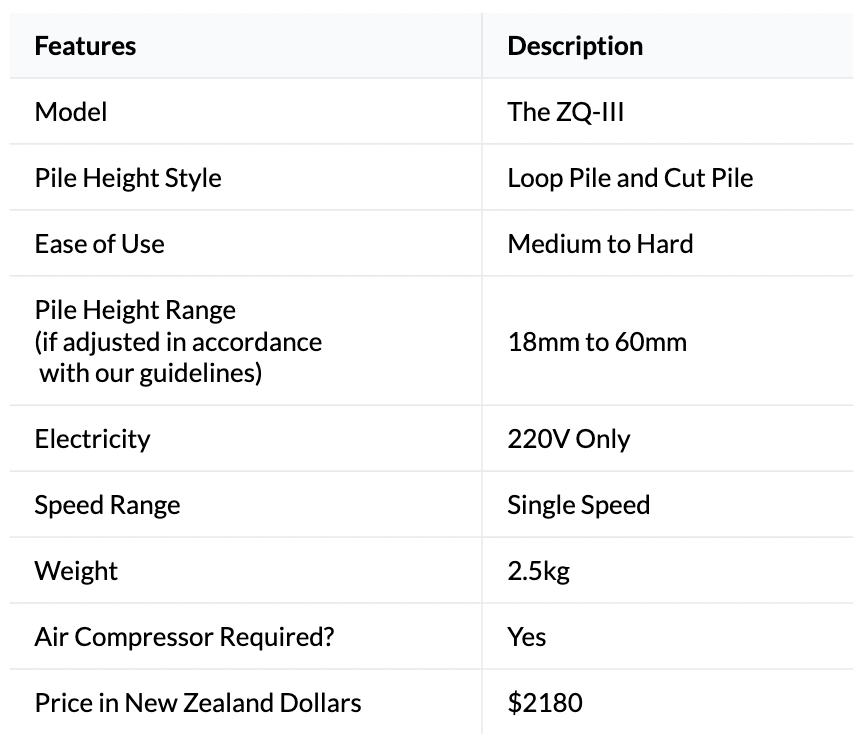Click the $2180 price value
The image size is (868, 744).
coord(545,703)
